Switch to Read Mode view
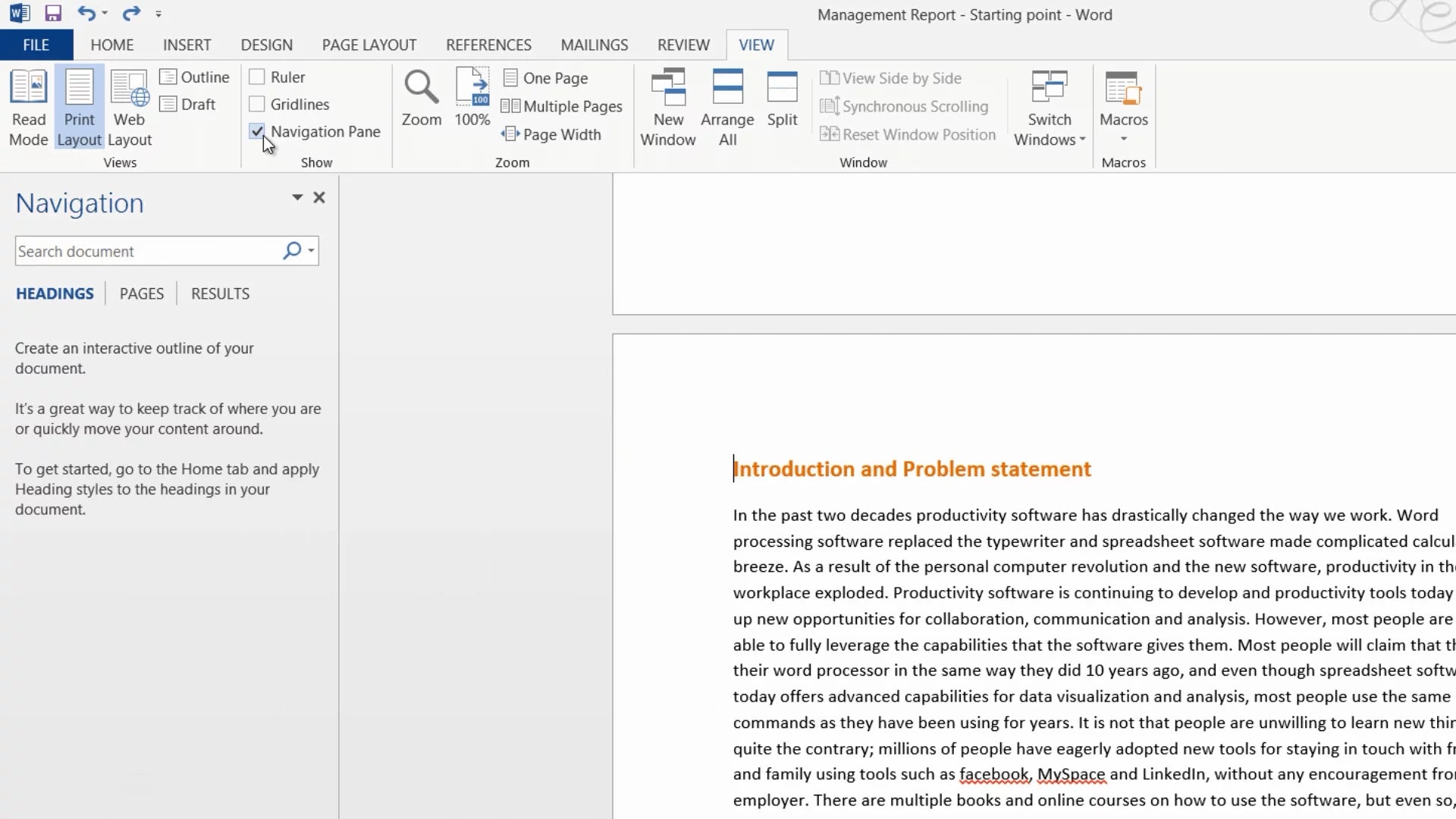The width and height of the screenshot is (1456, 819). tap(29, 107)
